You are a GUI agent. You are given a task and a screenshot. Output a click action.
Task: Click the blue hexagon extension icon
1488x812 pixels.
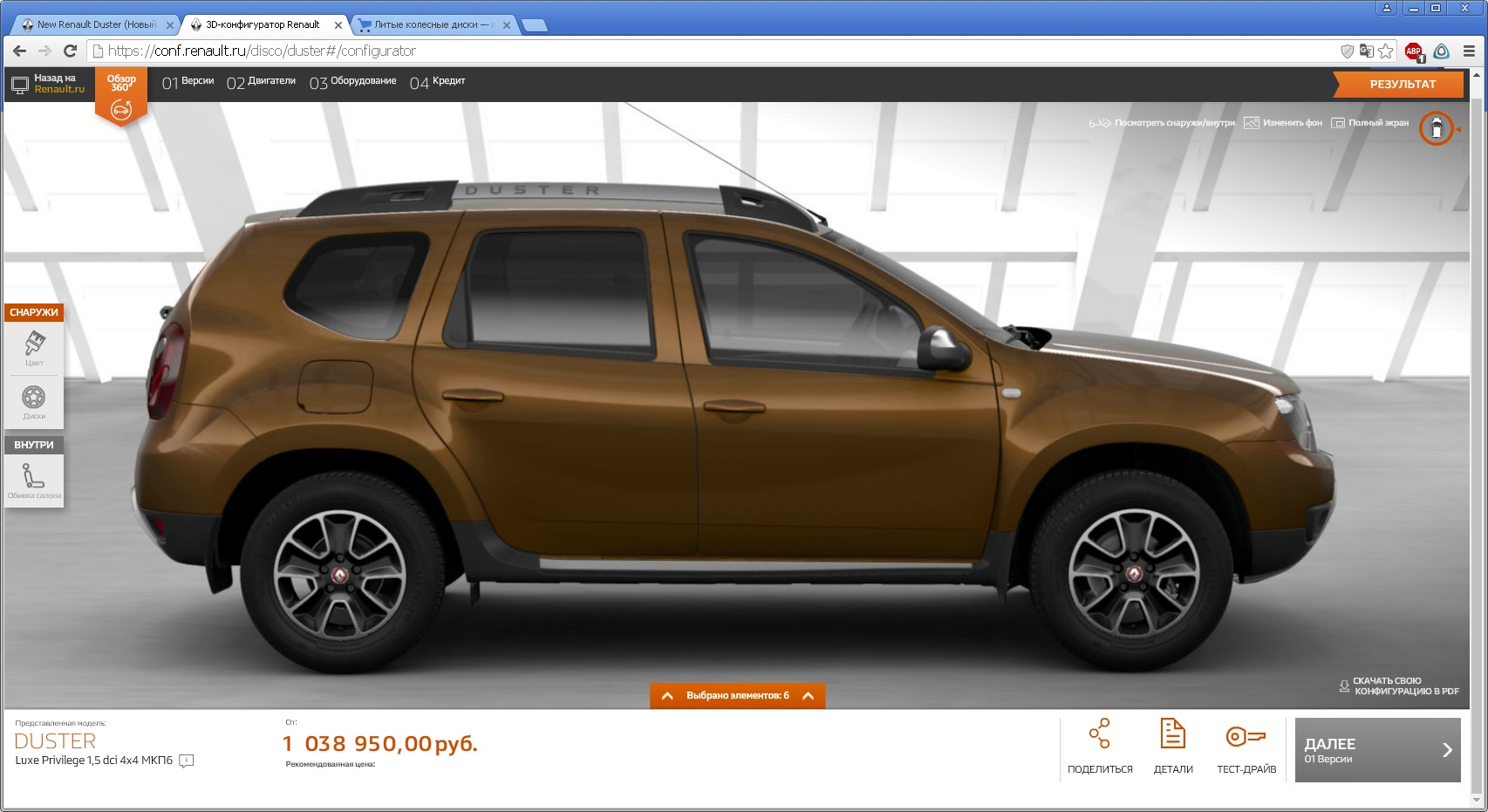1442,51
